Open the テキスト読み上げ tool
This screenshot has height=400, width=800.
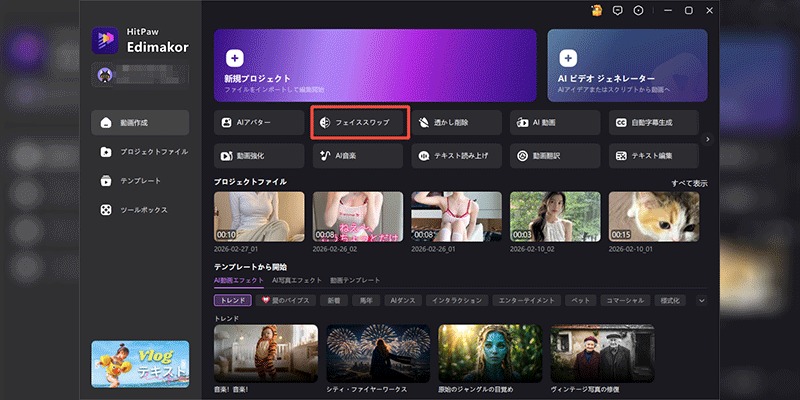coord(457,156)
